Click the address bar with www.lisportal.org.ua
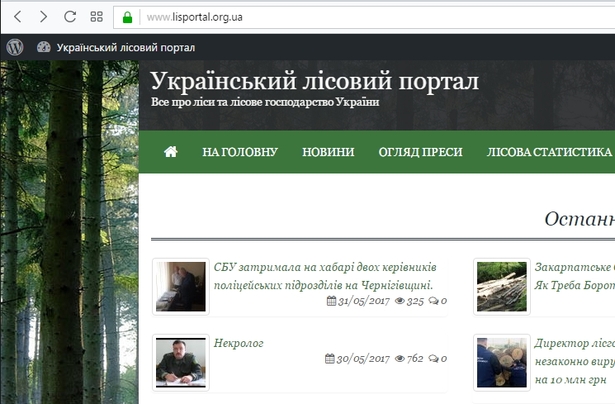The width and height of the screenshot is (615, 404). [365, 17]
